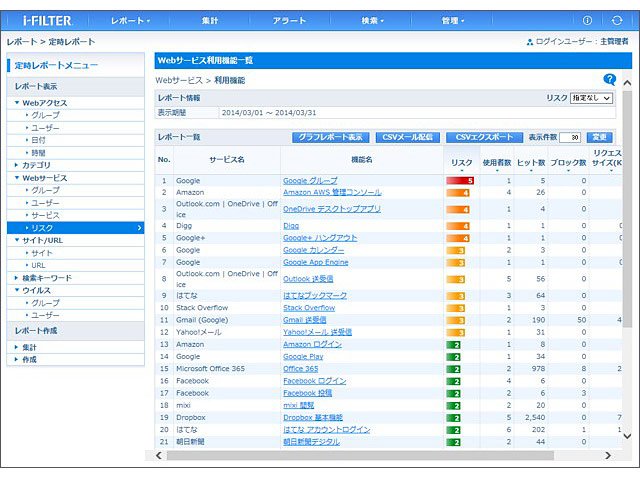Open the Google グループ link
640x500 pixels.
(x=310, y=180)
